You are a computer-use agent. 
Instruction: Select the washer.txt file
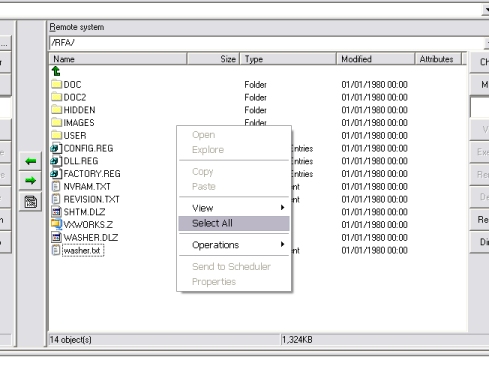(x=82, y=250)
